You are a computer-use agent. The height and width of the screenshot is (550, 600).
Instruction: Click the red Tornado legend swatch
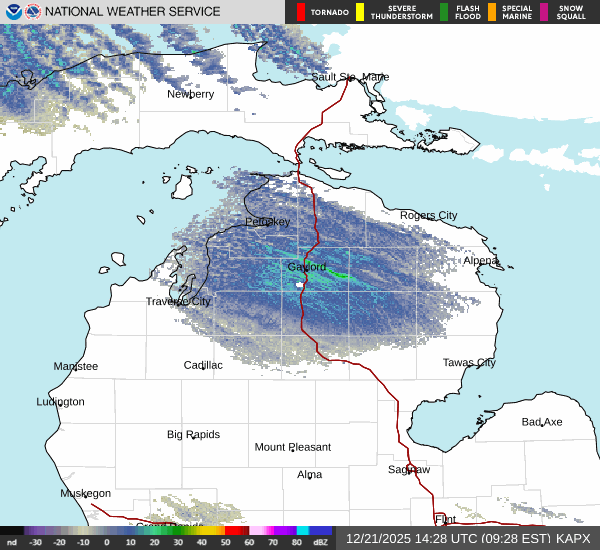(300, 12)
